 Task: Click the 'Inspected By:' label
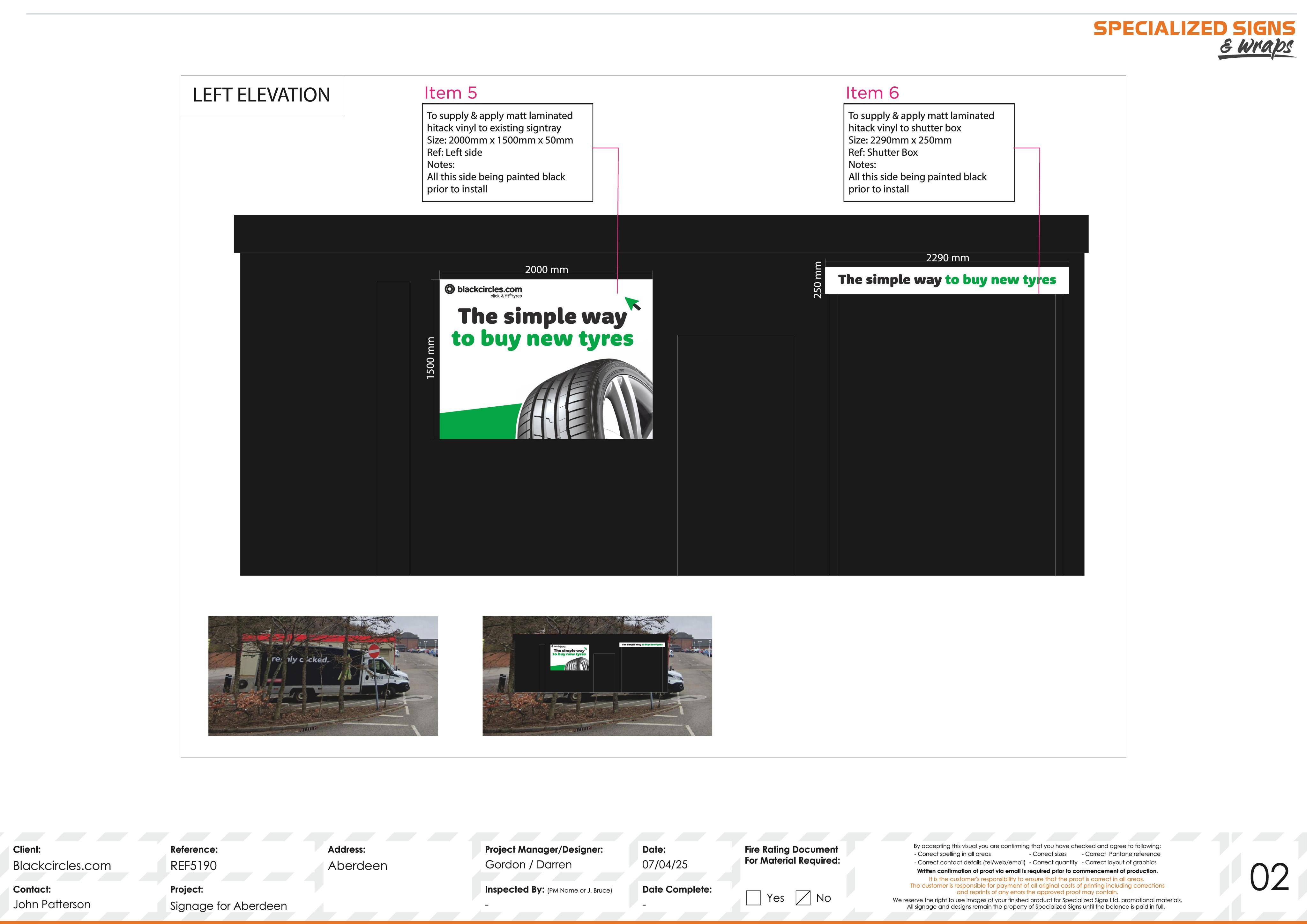[514, 889]
